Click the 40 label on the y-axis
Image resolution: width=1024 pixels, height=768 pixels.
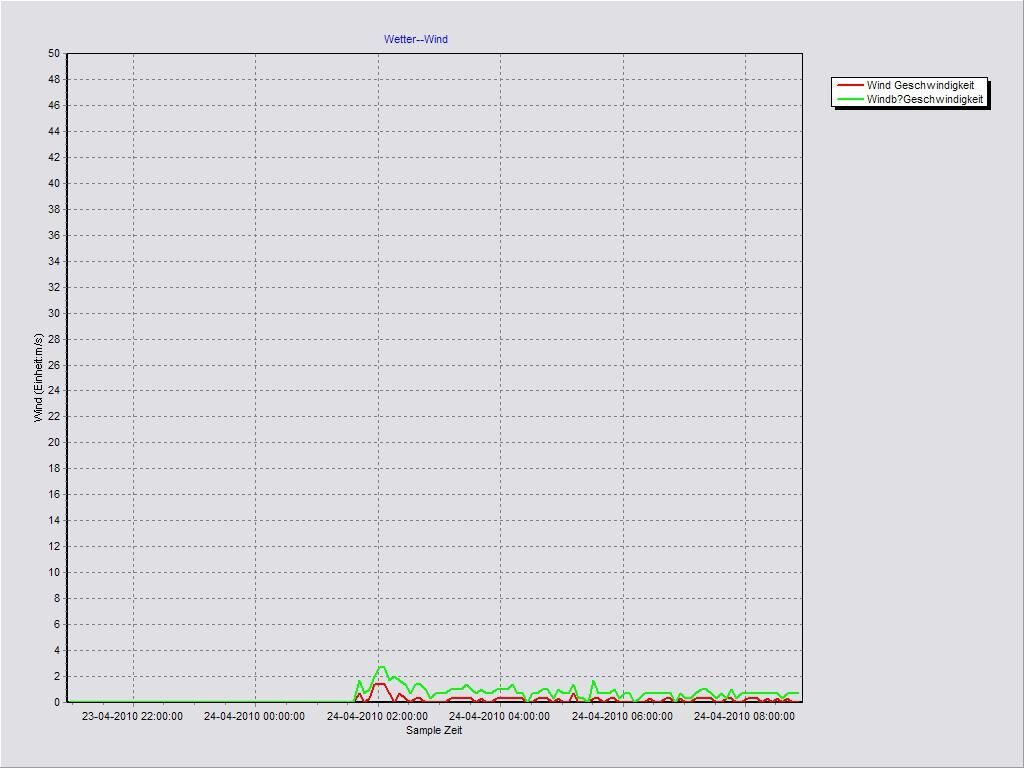point(54,184)
